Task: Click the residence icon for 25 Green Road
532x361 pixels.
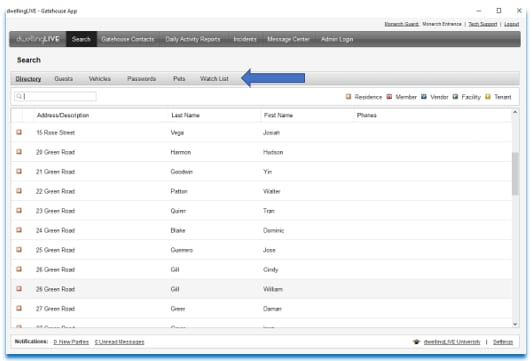Action: 19,250
